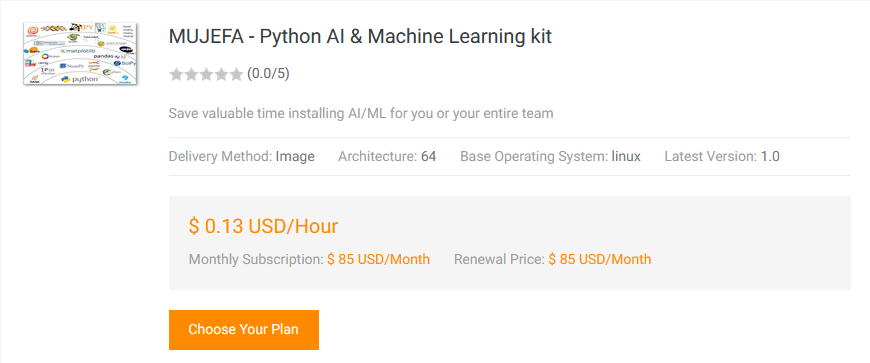
Task: Click the Base Operating System linux value
Action: (x=626, y=157)
